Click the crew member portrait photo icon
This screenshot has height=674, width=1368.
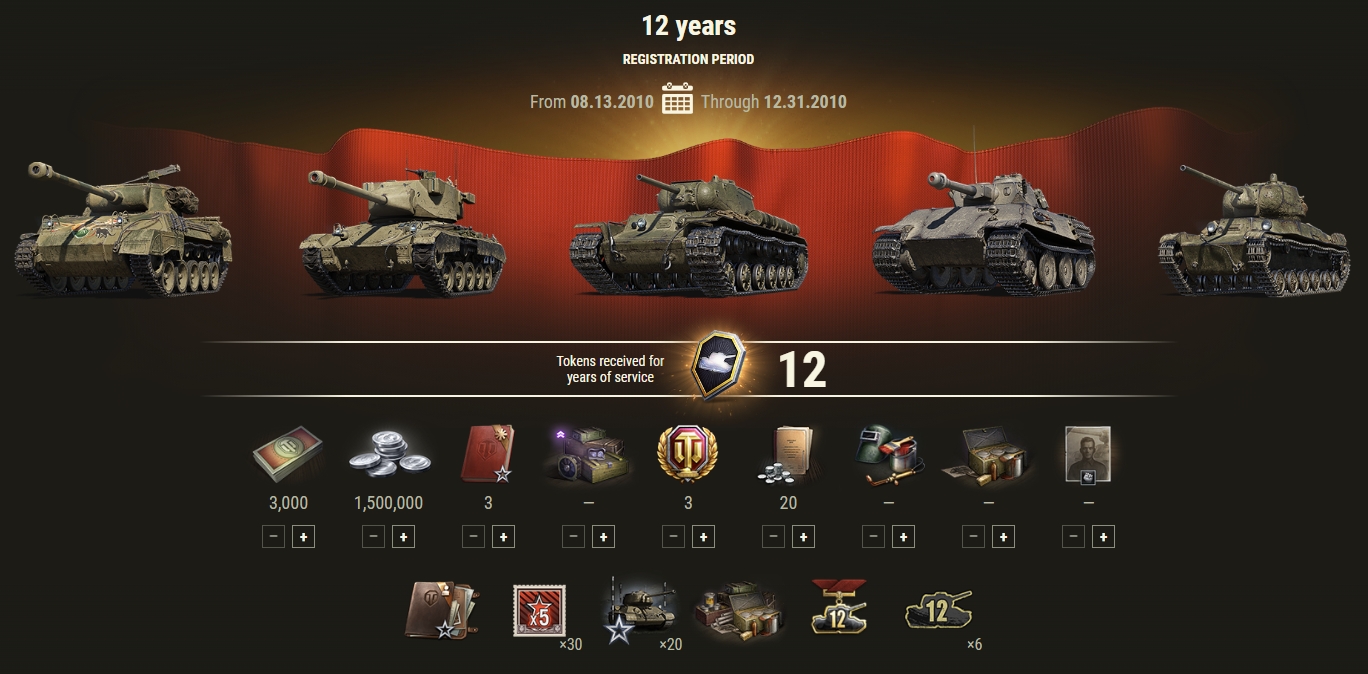click(1088, 455)
